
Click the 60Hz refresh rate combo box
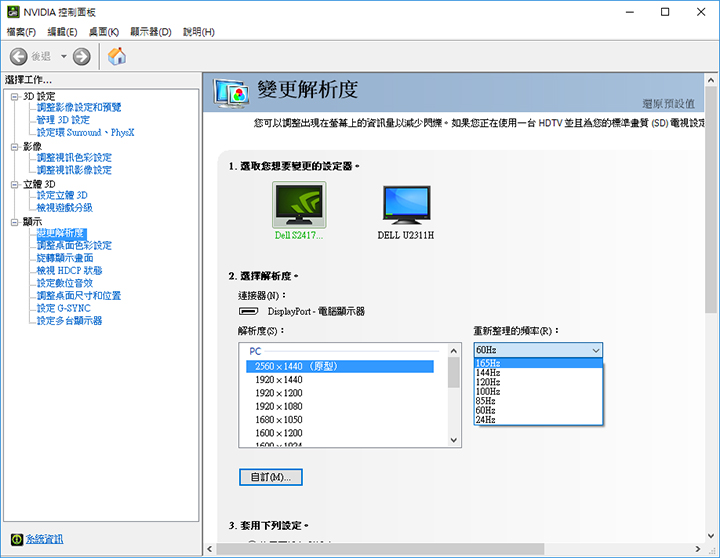click(x=538, y=350)
